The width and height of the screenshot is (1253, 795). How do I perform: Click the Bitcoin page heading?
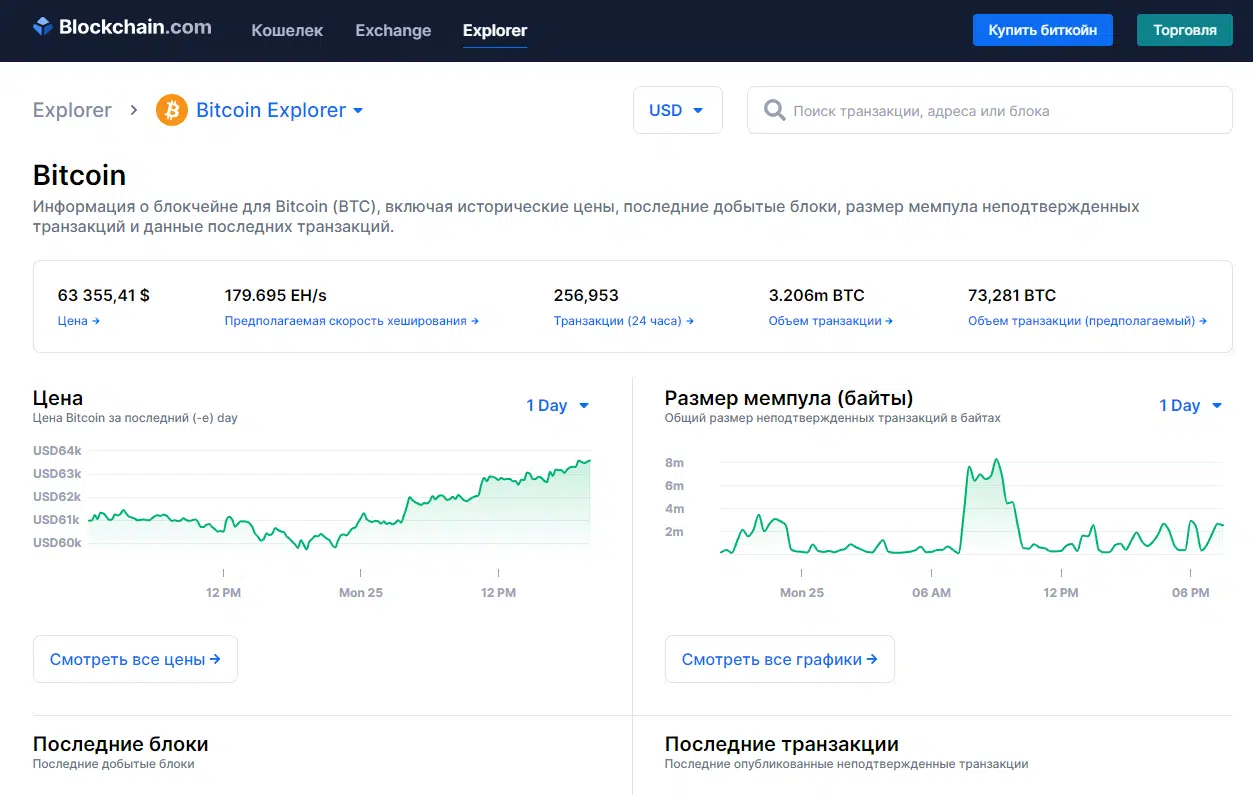(x=80, y=175)
